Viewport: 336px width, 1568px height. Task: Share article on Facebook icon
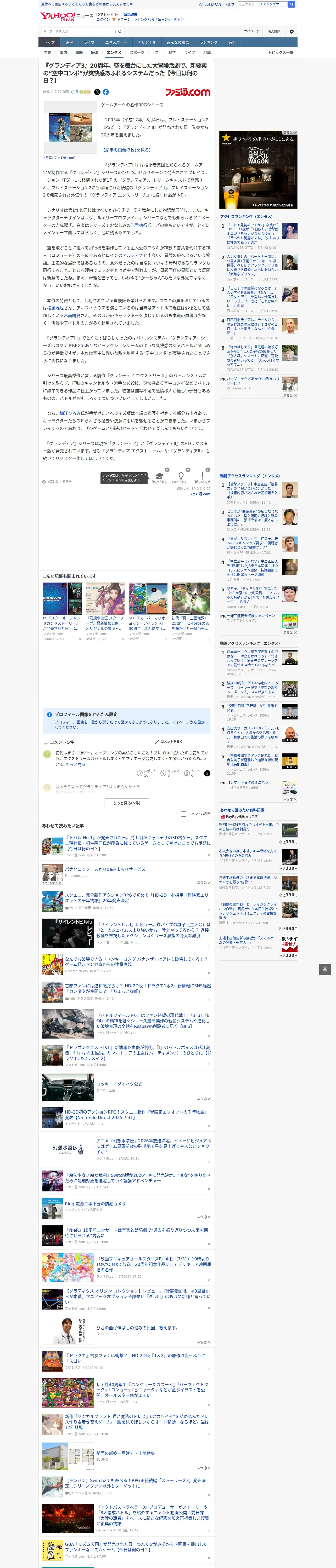coord(105,92)
